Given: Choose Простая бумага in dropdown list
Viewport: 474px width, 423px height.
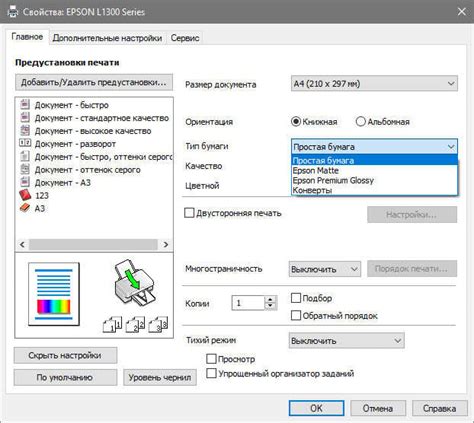Looking at the screenshot, I should click(x=374, y=160).
